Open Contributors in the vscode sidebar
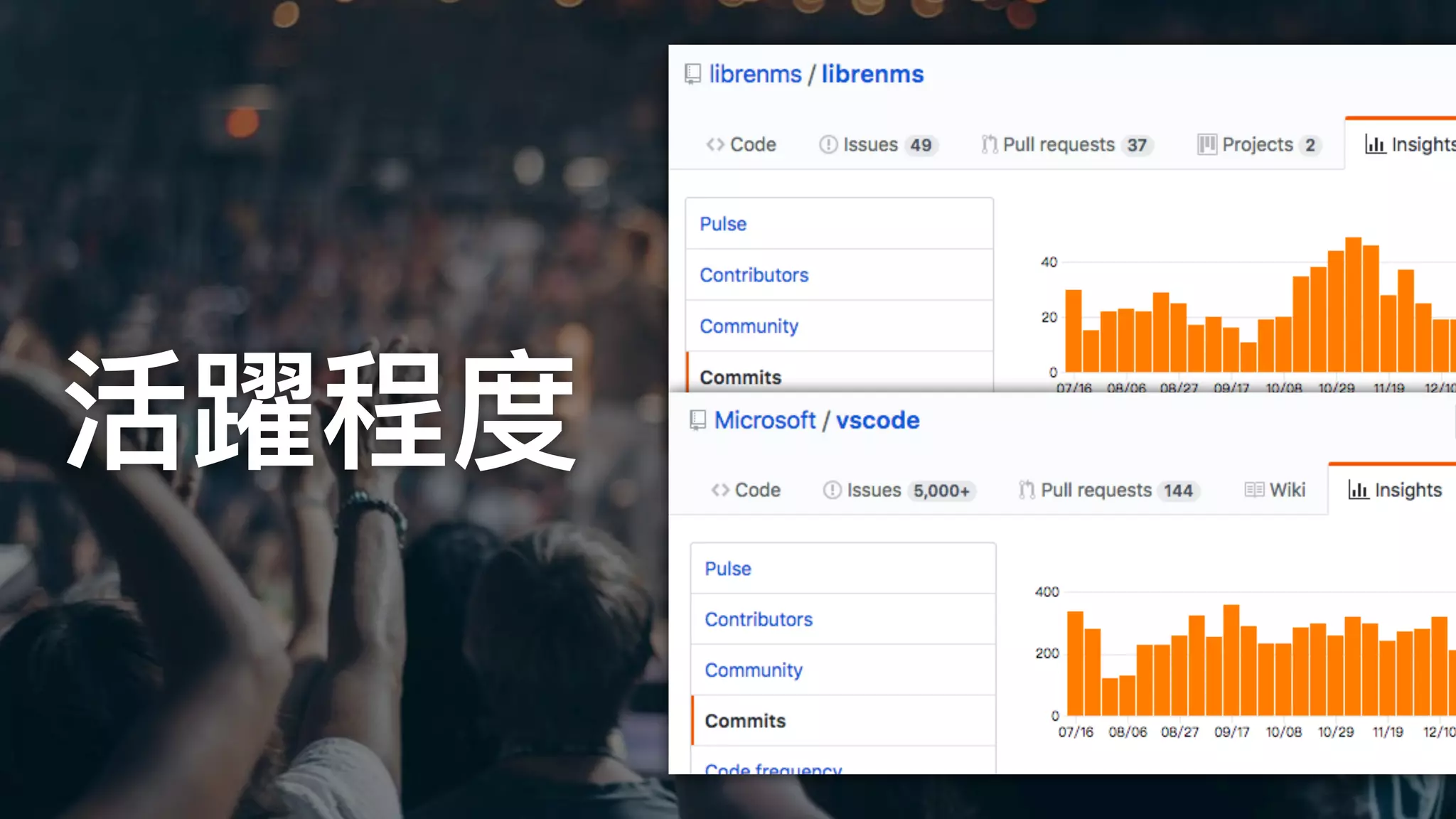 click(x=843, y=619)
